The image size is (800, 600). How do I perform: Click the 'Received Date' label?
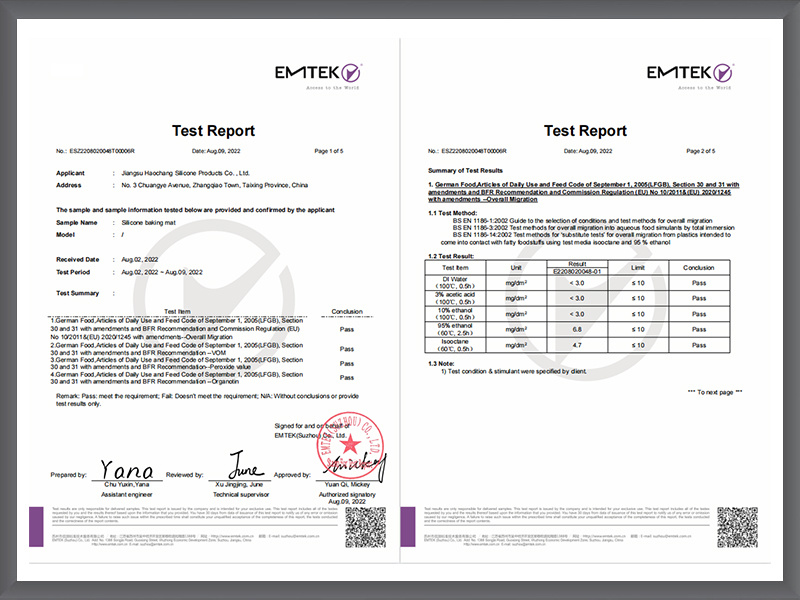pyautogui.click(x=78, y=259)
